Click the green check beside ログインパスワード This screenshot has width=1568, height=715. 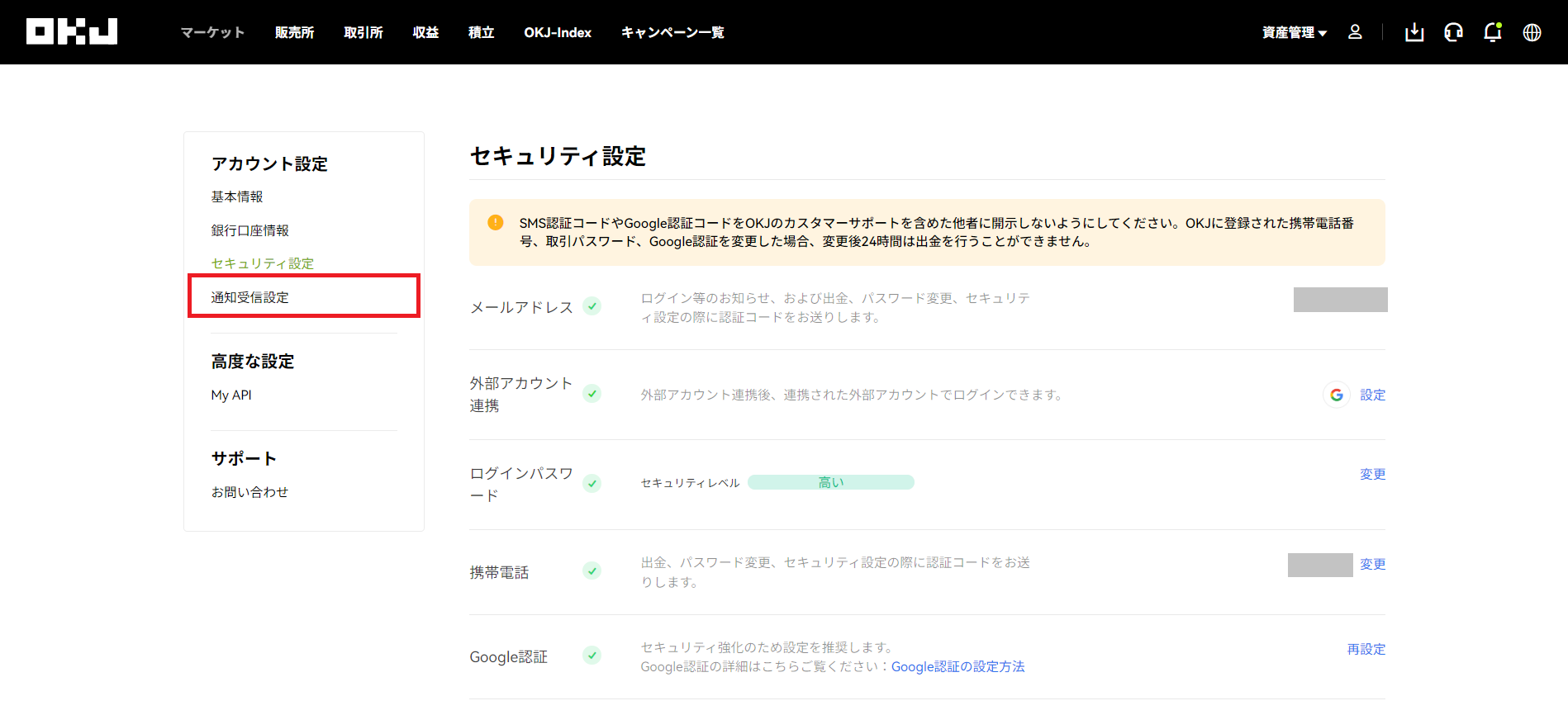click(592, 484)
